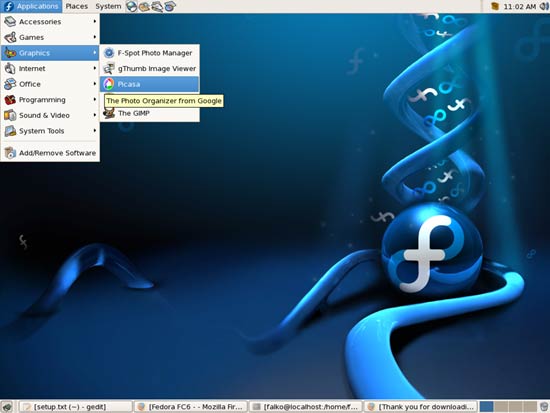The image size is (550, 413).
Task: Expand the Sound & Video submenu
Action: (x=50, y=115)
